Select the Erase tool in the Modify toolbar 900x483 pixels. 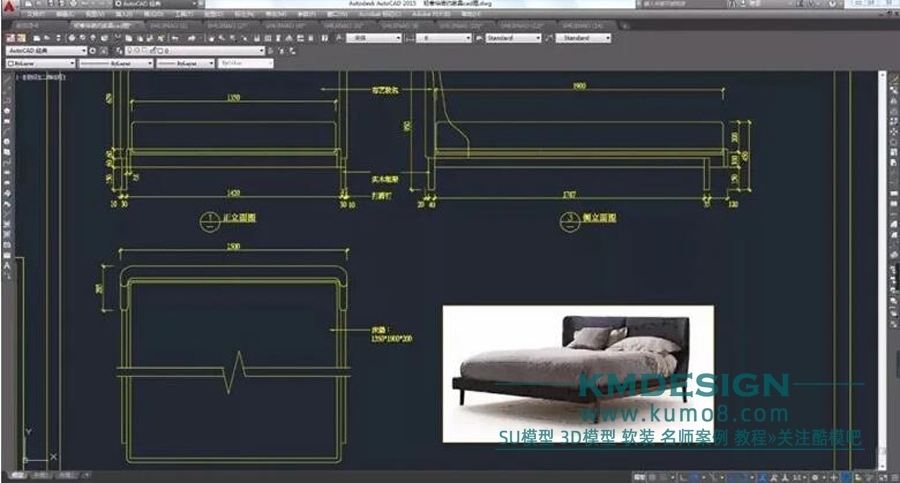click(x=893, y=76)
